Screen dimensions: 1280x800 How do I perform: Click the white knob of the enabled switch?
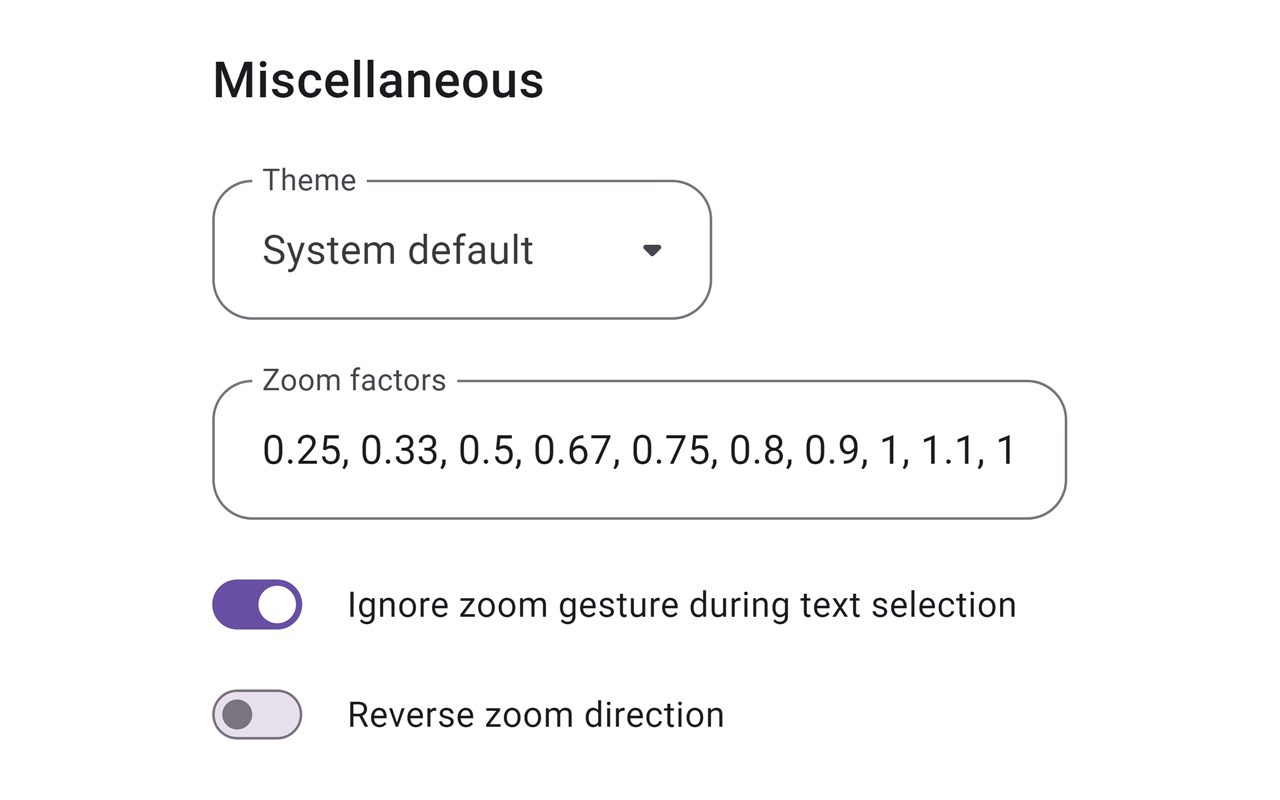pyautogui.click(x=277, y=605)
